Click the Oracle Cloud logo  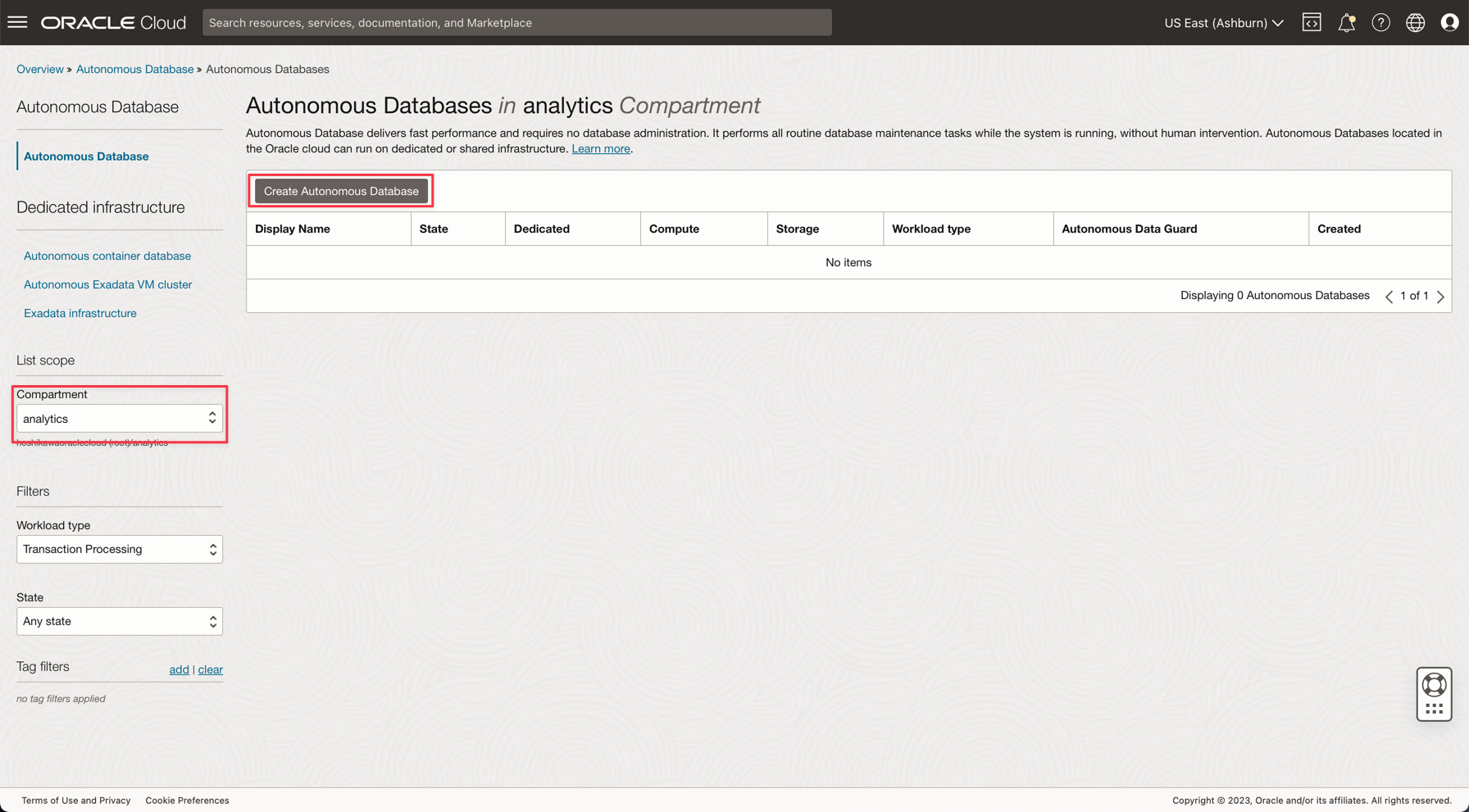113,22
